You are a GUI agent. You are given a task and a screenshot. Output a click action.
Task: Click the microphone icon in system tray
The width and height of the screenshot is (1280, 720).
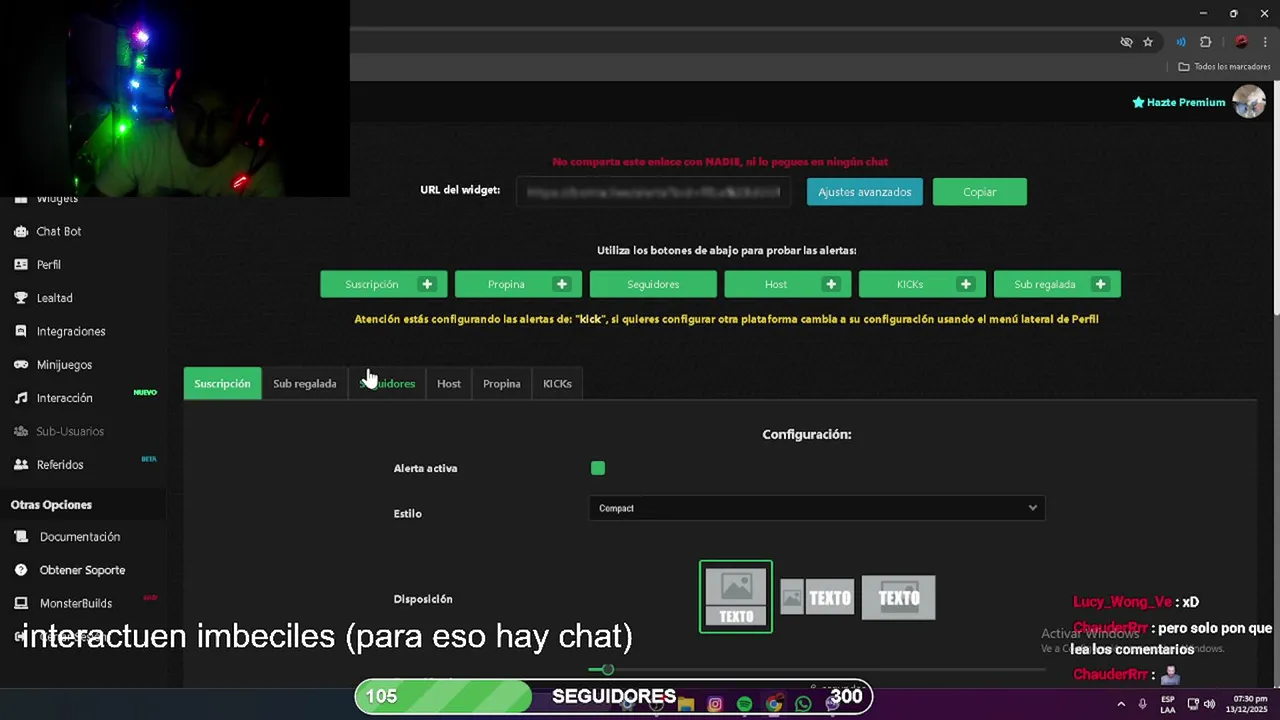pos(1142,704)
